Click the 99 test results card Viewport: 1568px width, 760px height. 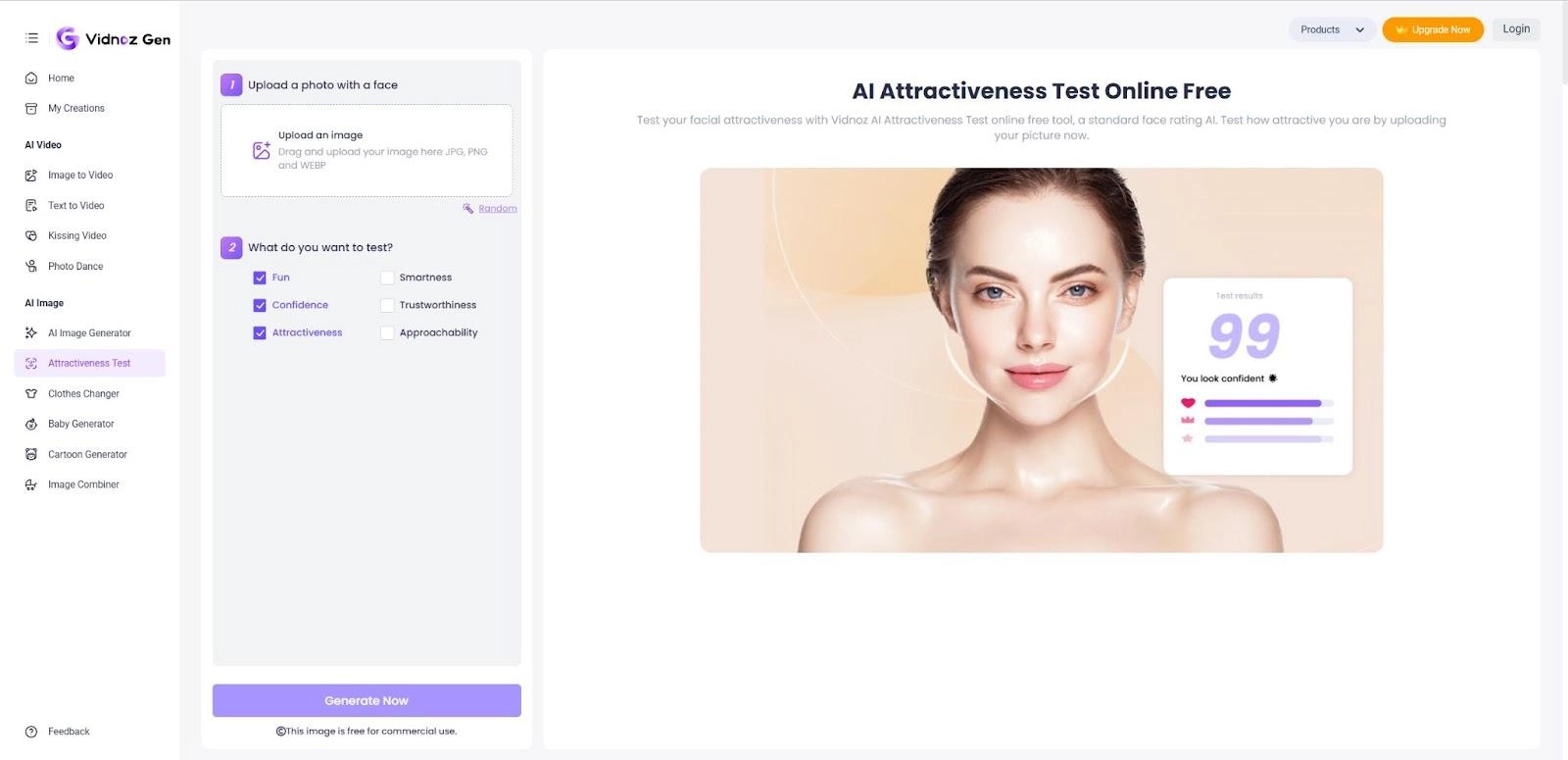click(1257, 377)
